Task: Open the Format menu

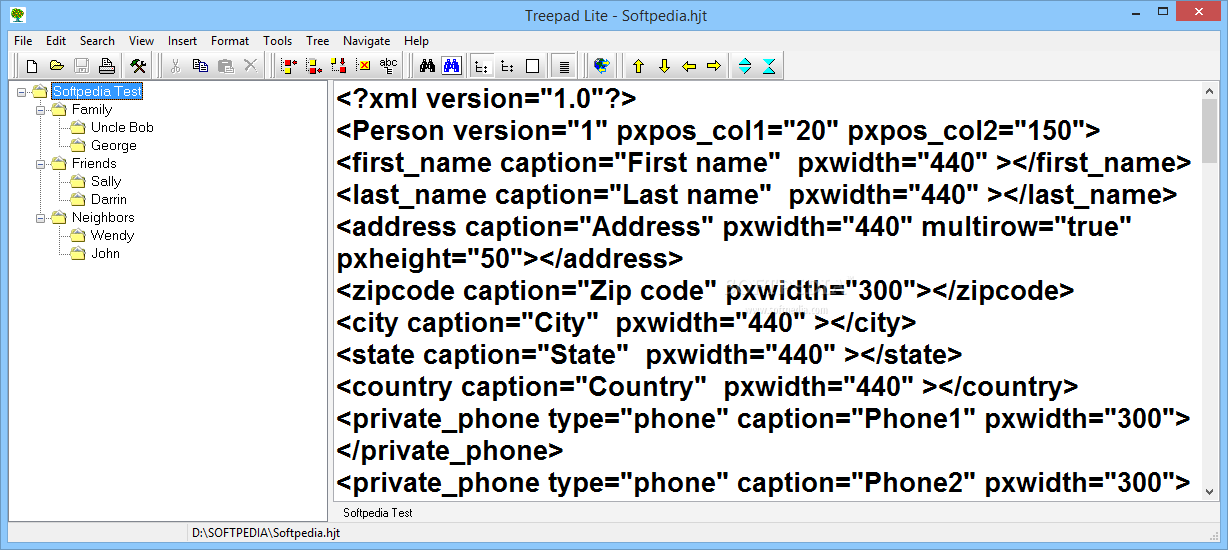Action: click(230, 41)
